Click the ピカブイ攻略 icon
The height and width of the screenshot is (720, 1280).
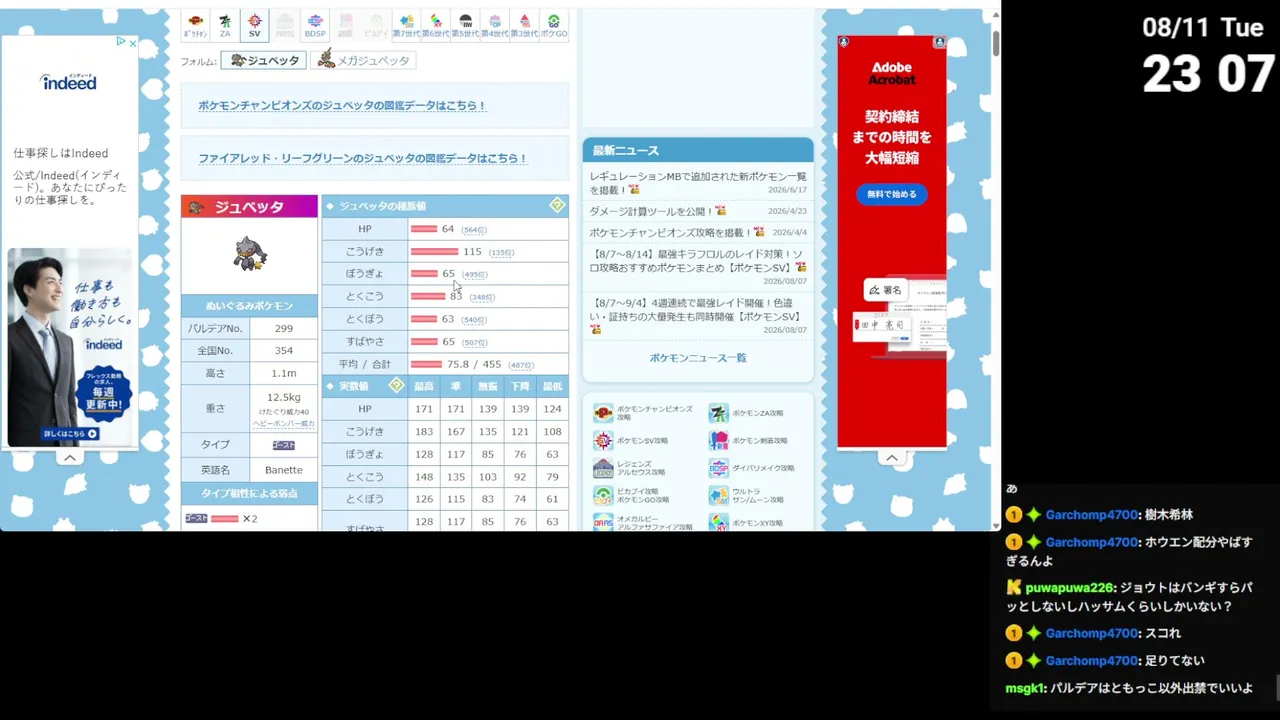click(603, 495)
